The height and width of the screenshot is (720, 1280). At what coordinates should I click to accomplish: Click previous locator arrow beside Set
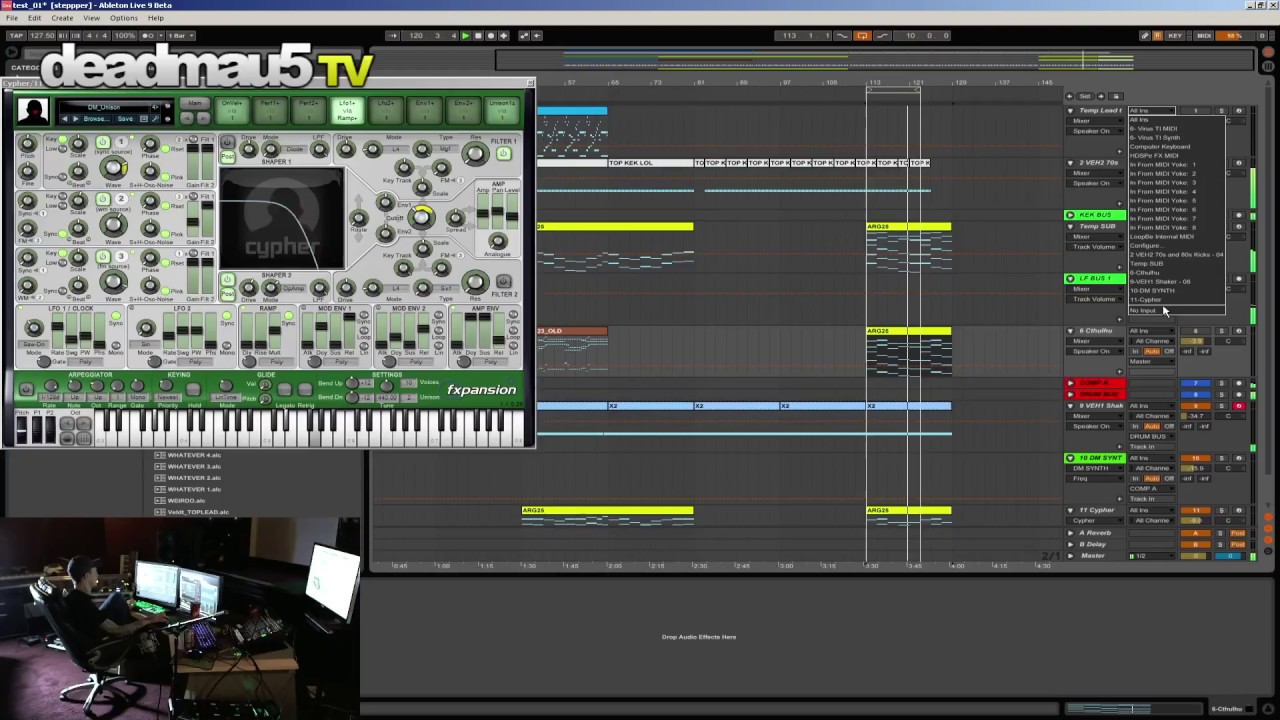1071,97
